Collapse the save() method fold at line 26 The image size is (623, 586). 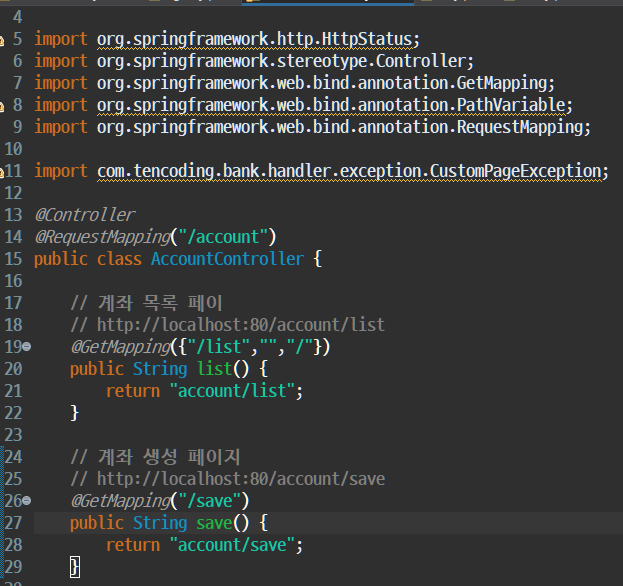click(27, 501)
